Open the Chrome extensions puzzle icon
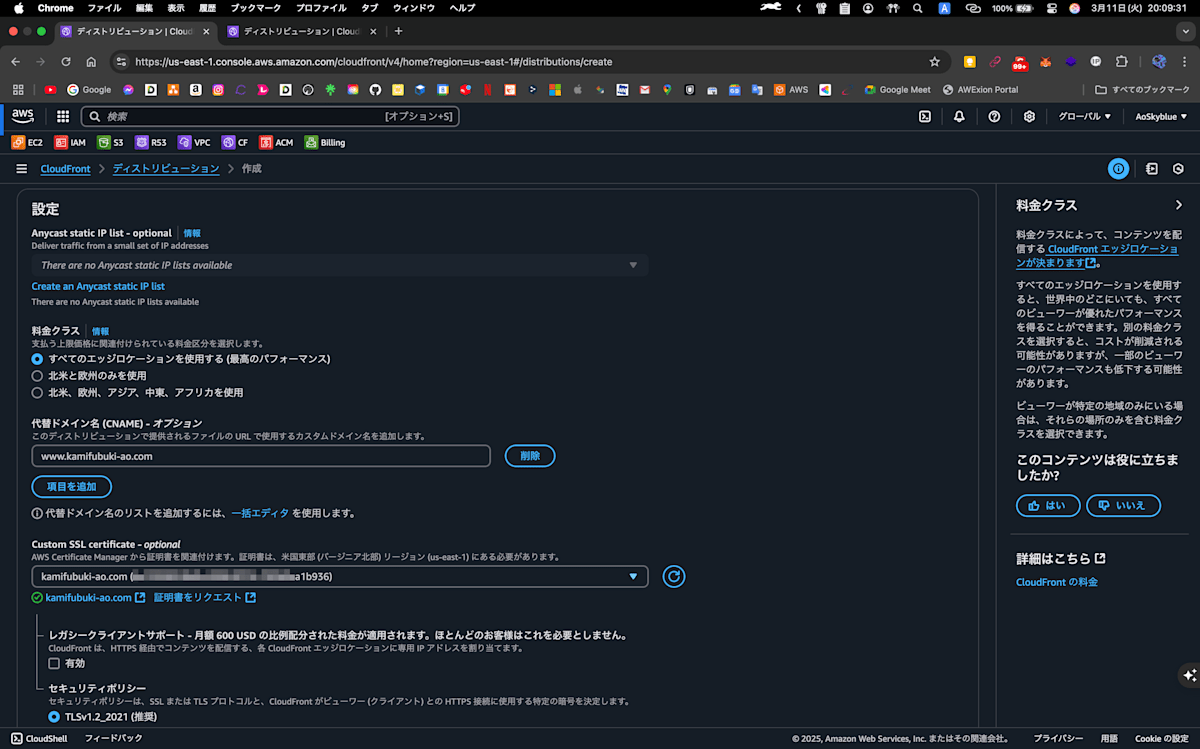The height and width of the screenshot is (749, 1200). [1121, 61]
